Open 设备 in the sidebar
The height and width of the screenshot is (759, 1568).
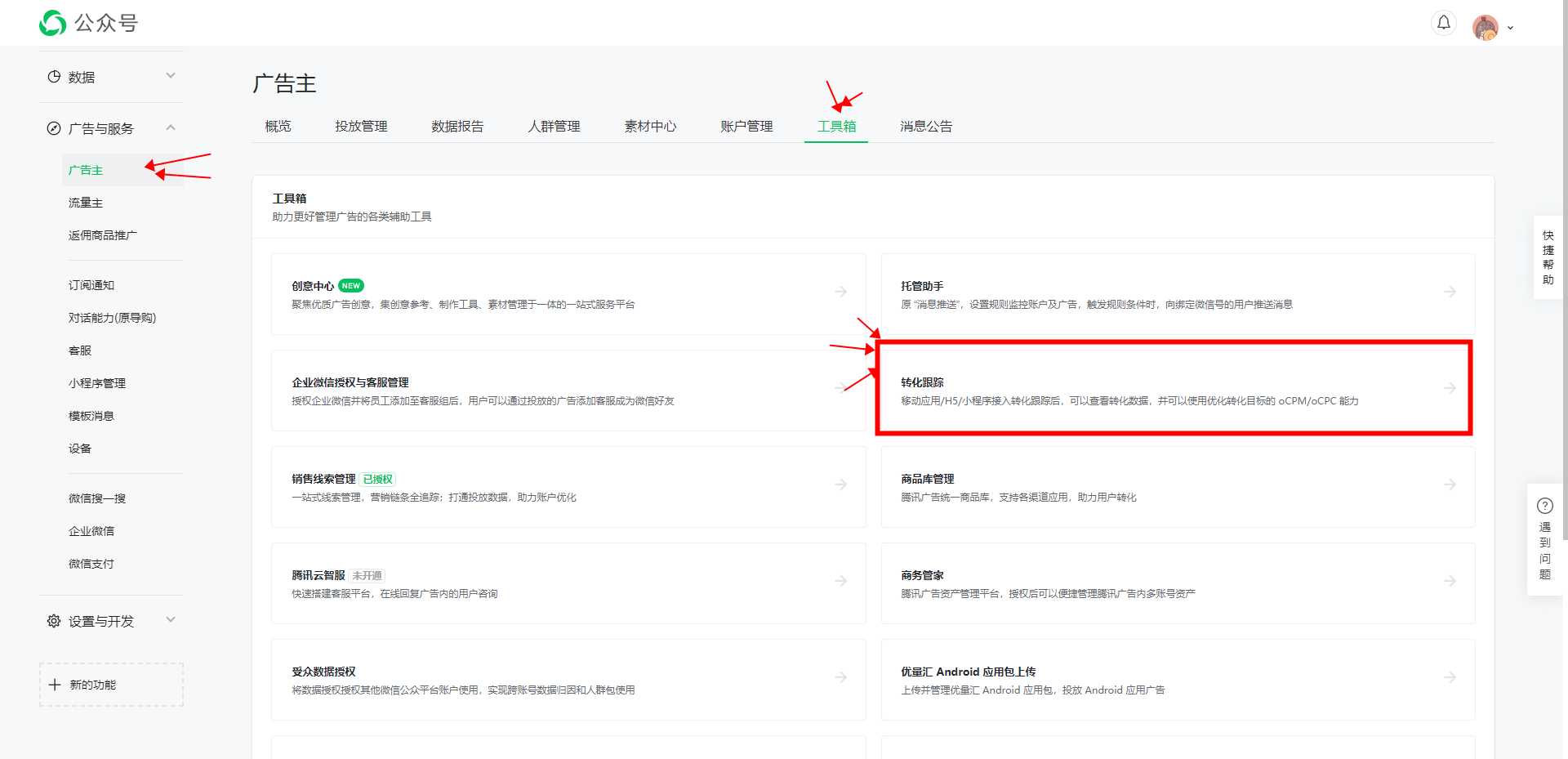coord(80,449)
